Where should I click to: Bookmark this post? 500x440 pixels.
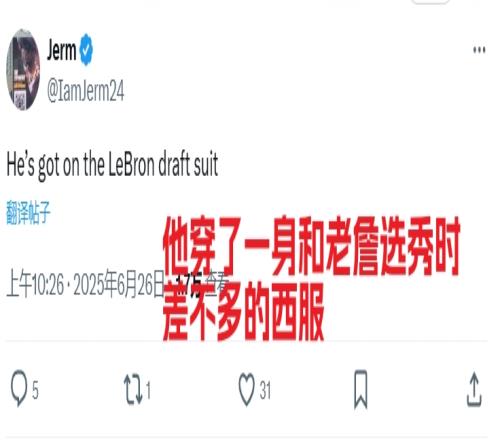click(360, 389)
